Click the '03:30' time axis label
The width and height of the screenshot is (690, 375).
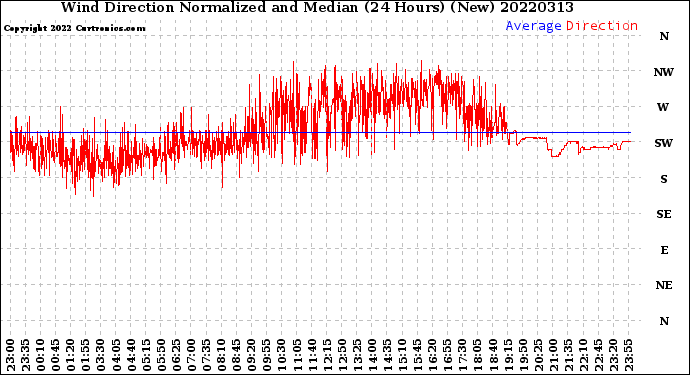(100, 355)
